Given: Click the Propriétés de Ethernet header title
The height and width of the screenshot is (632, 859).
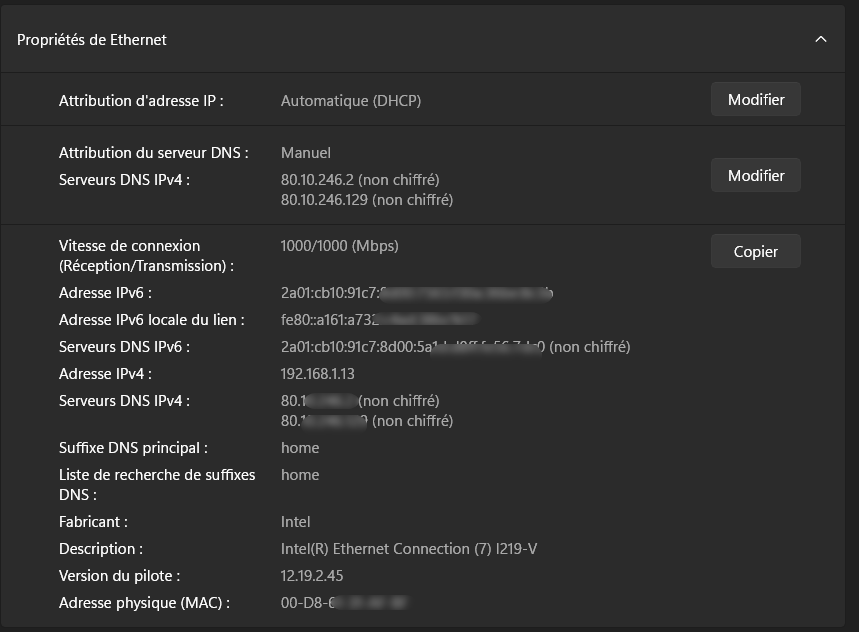Looking at the screenshot, I should coord(92,40).
